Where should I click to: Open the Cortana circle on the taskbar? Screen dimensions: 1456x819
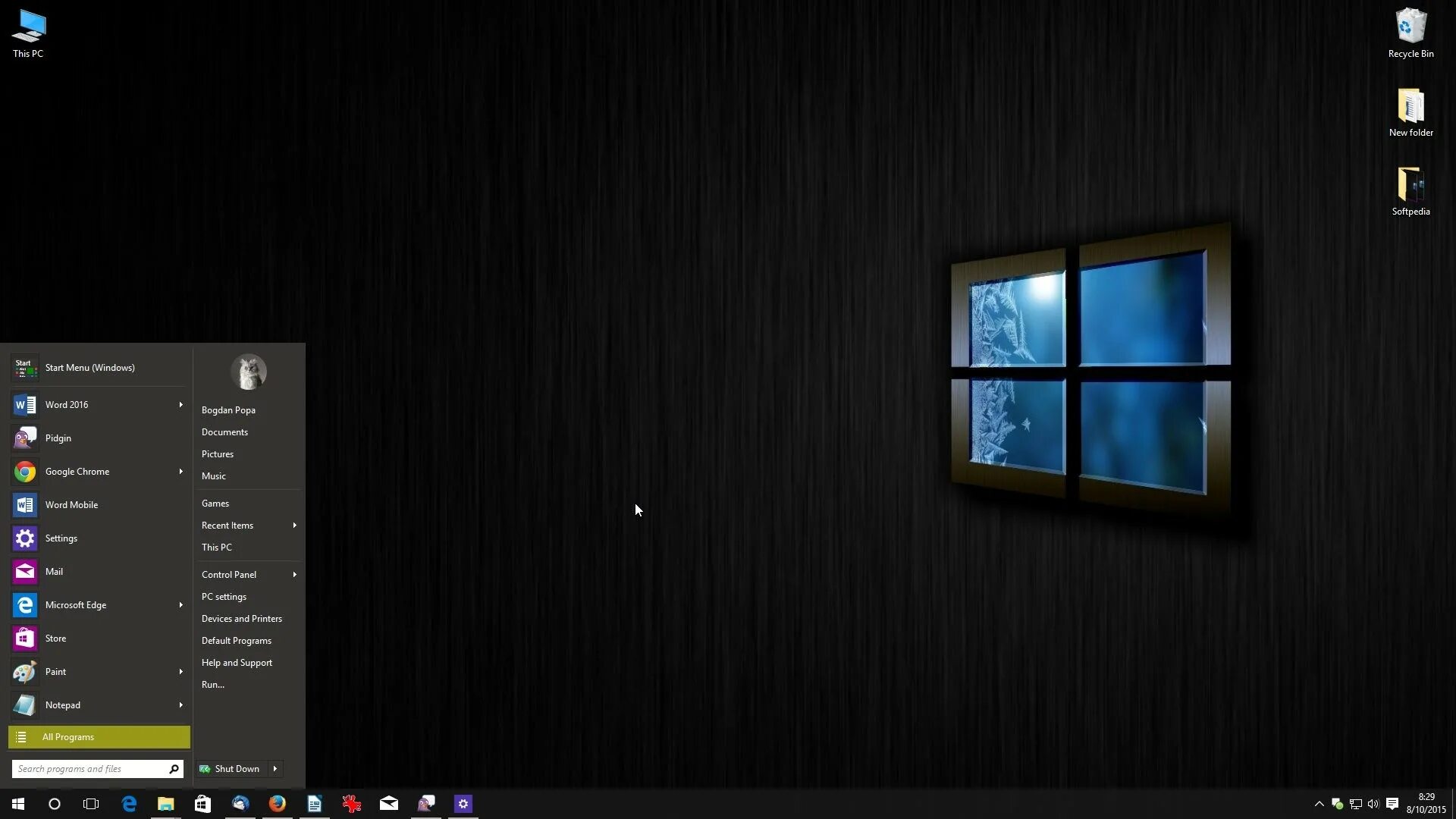pos(55,804)
